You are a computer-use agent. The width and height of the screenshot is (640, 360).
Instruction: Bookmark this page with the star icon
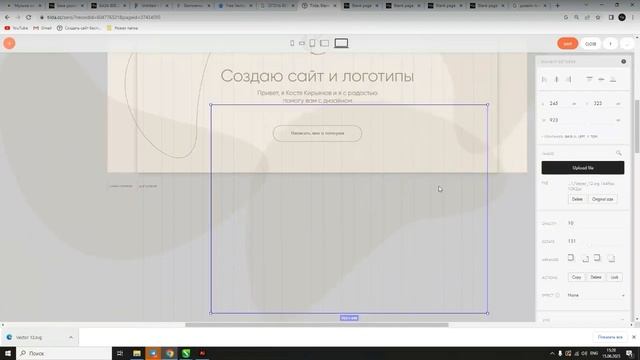(x=598, y=18)
